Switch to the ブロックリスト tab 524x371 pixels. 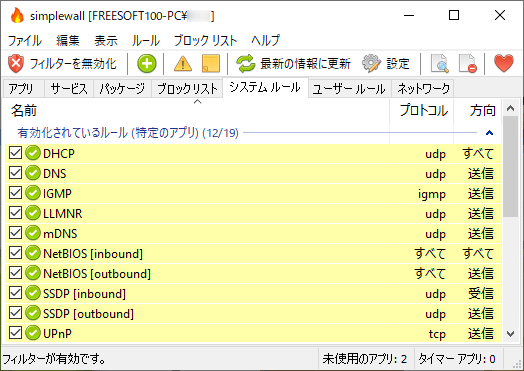(187, 89)
